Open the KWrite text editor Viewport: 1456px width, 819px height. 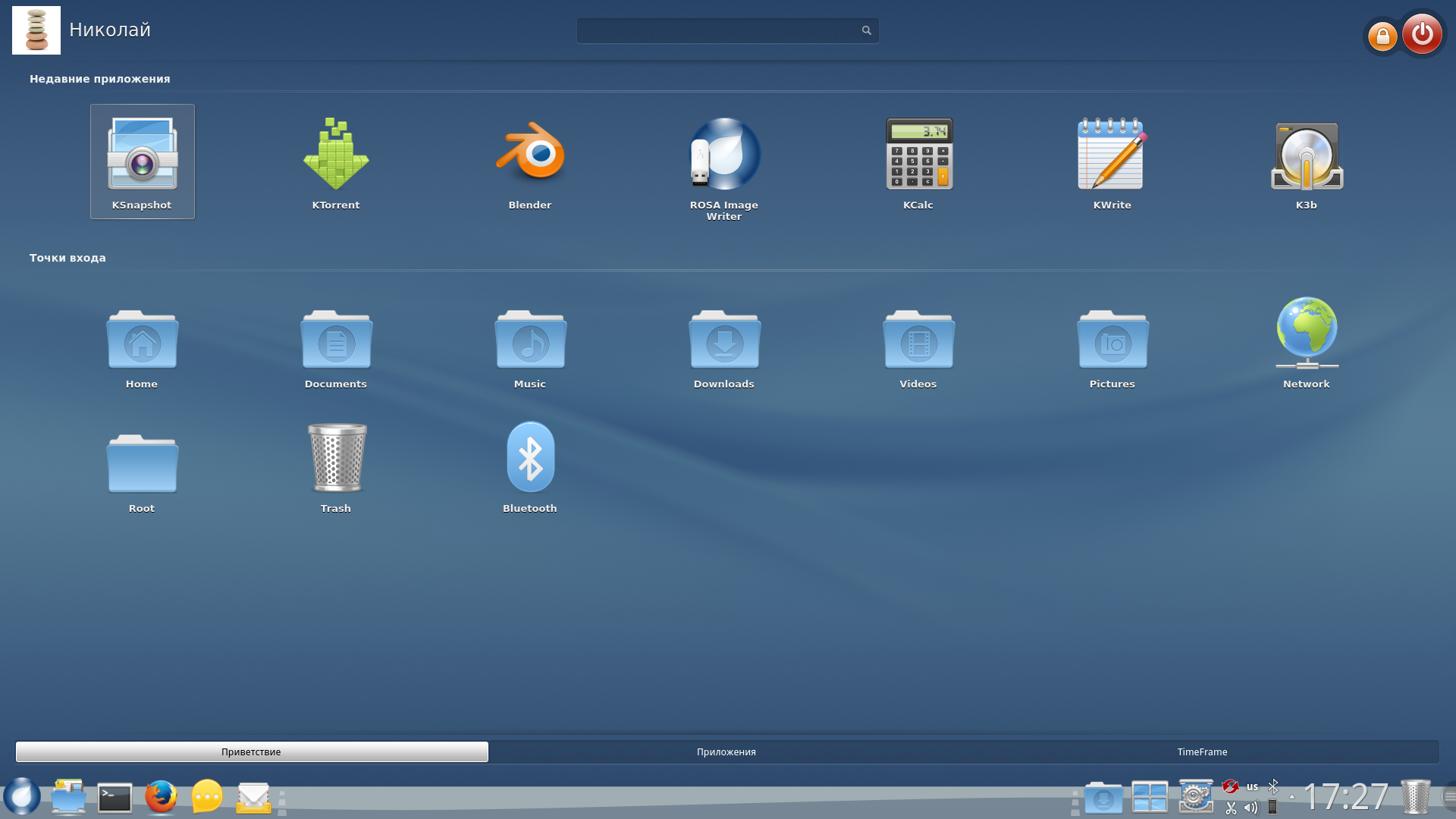[1112, 161]
